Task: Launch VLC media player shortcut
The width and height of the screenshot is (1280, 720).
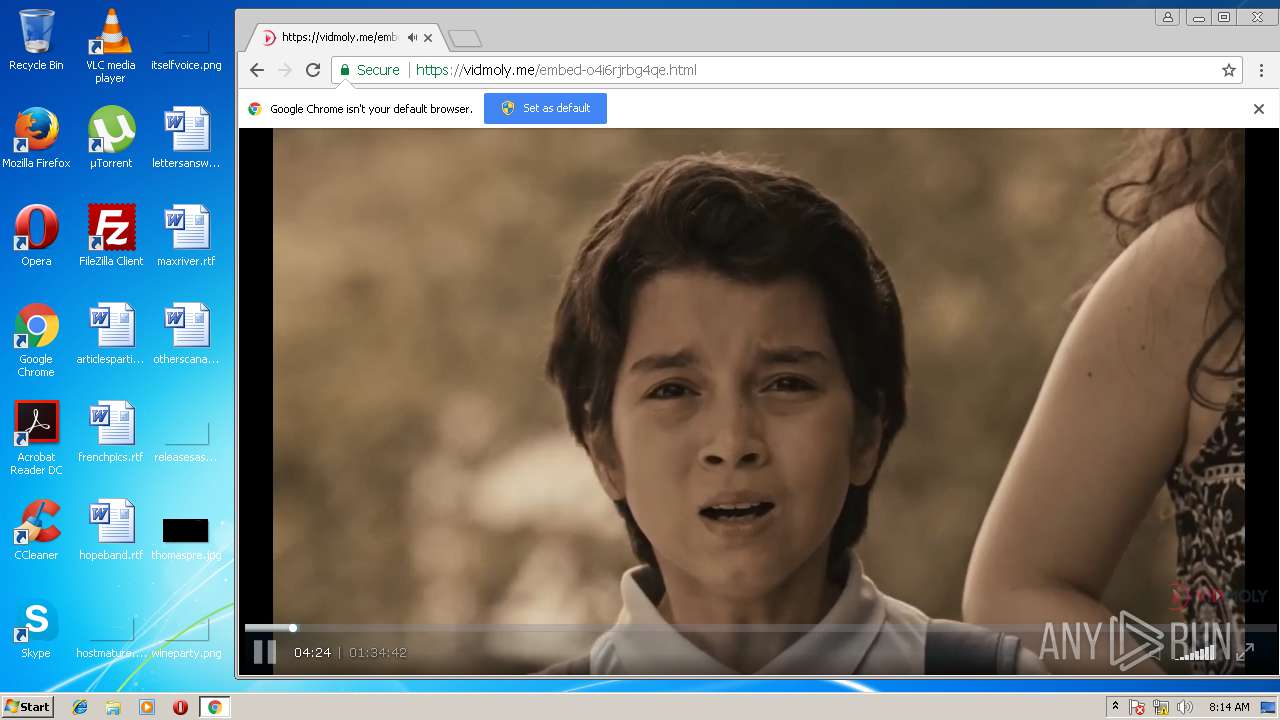Action: [110, 46]
